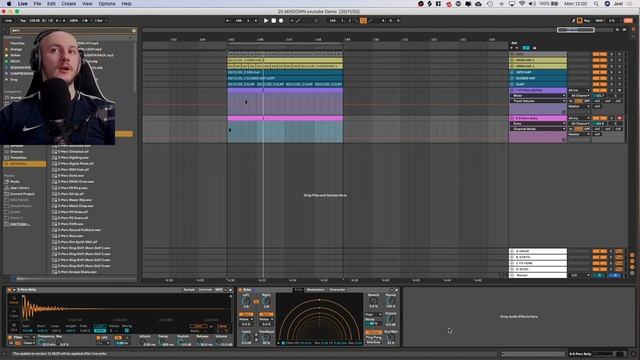
Task: Toggle the Simpler Filter on switch
Action: [11, 338]
